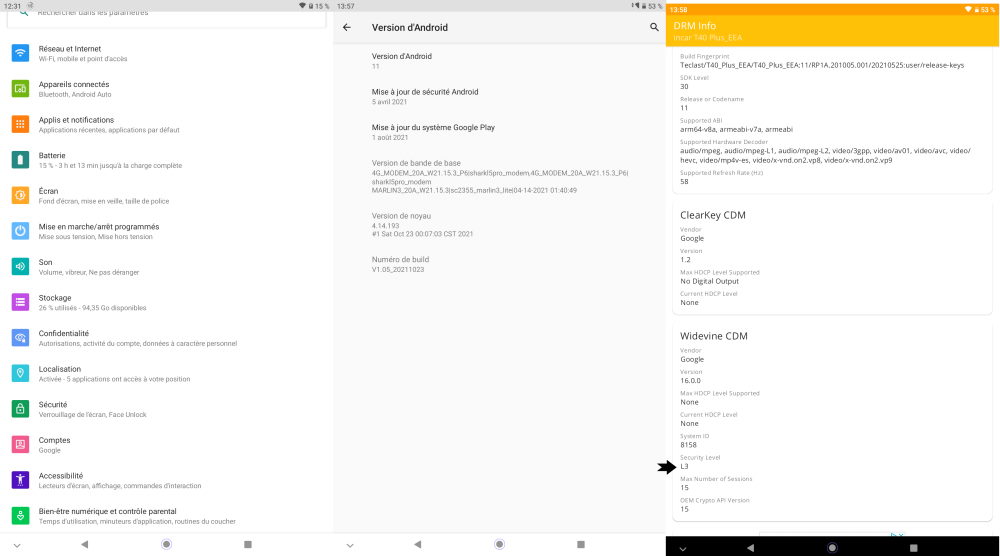The image size is (1000, 556).
Task: Select the Build Fingerprint value
Action: pos(822,65)
